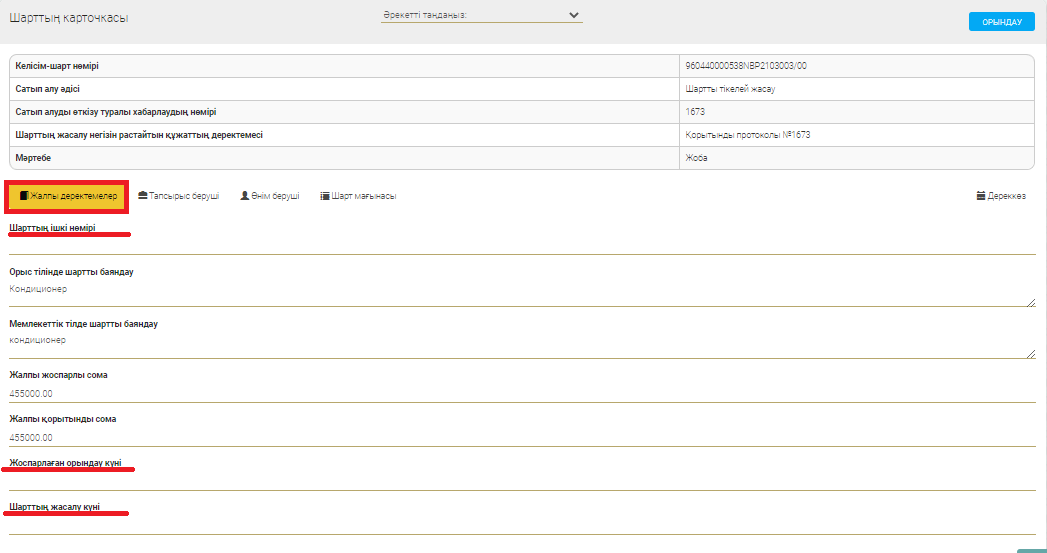This screenshot has height=553, width=1047.
Task: Open the Жоспарлаған орындау күні date field
Action: [x=520, y=481]
